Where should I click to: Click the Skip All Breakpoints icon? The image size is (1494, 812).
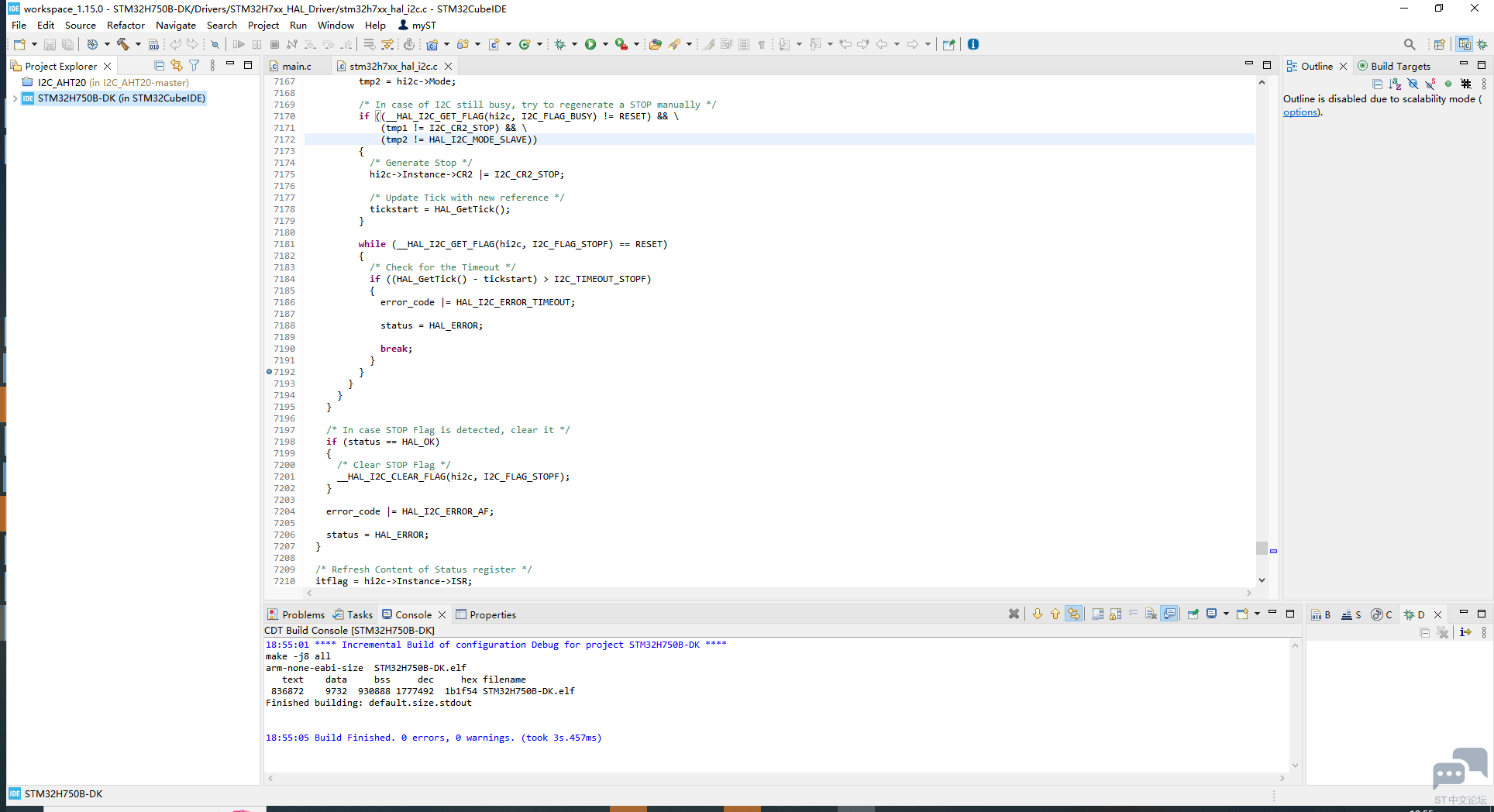point(215,44)
